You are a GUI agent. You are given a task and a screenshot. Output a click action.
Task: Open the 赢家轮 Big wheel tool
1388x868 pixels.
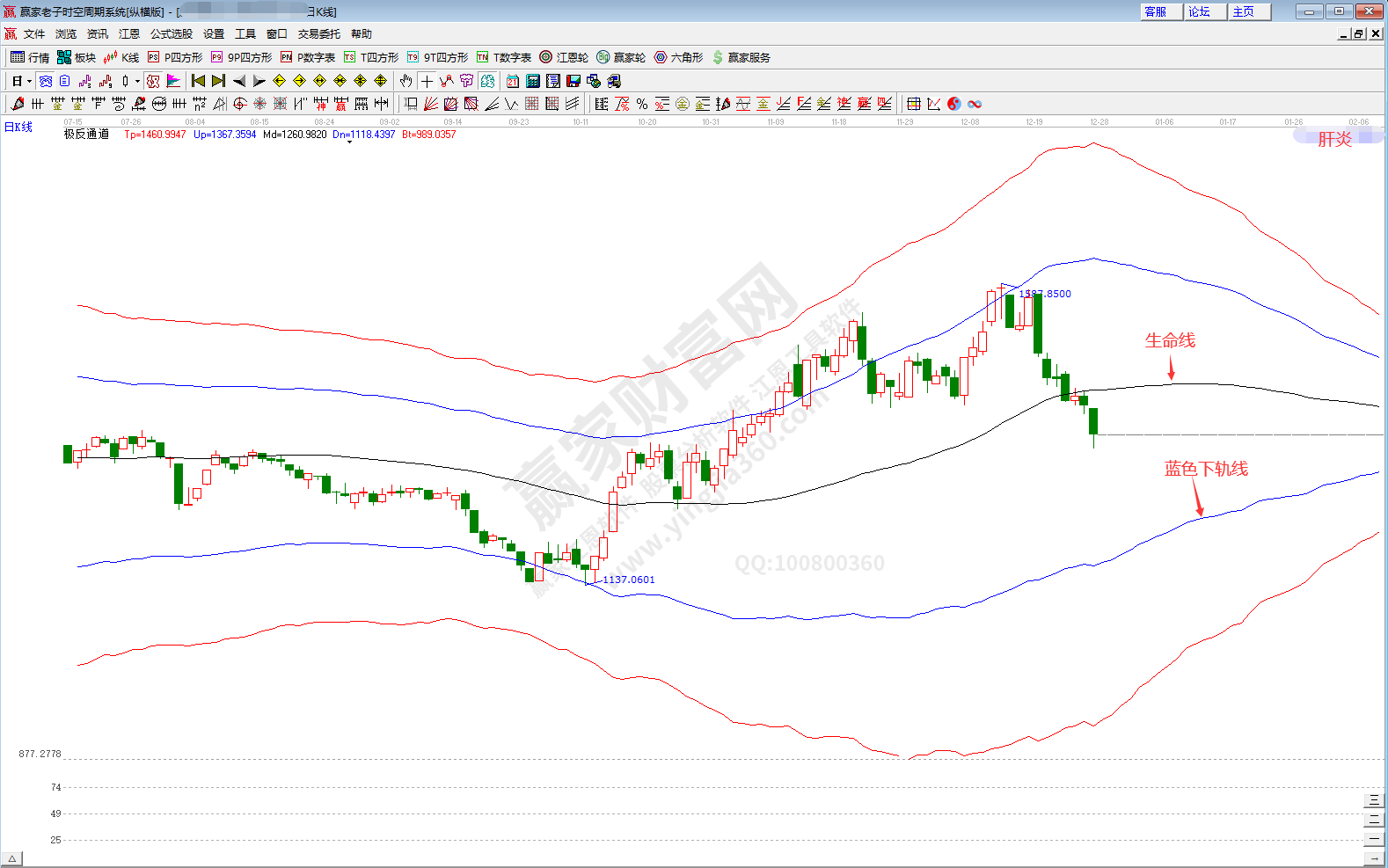click(x=621, y=57)
